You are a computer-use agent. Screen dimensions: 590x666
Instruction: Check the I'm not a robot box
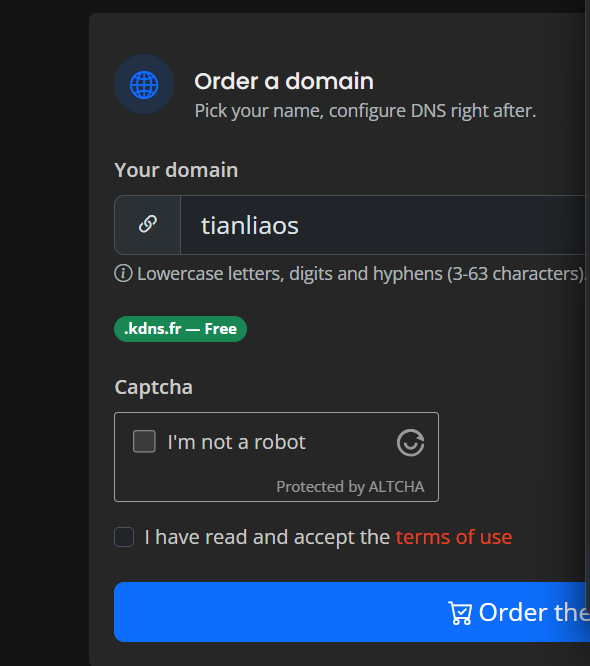pyautogui.click(x=144, y=441)
